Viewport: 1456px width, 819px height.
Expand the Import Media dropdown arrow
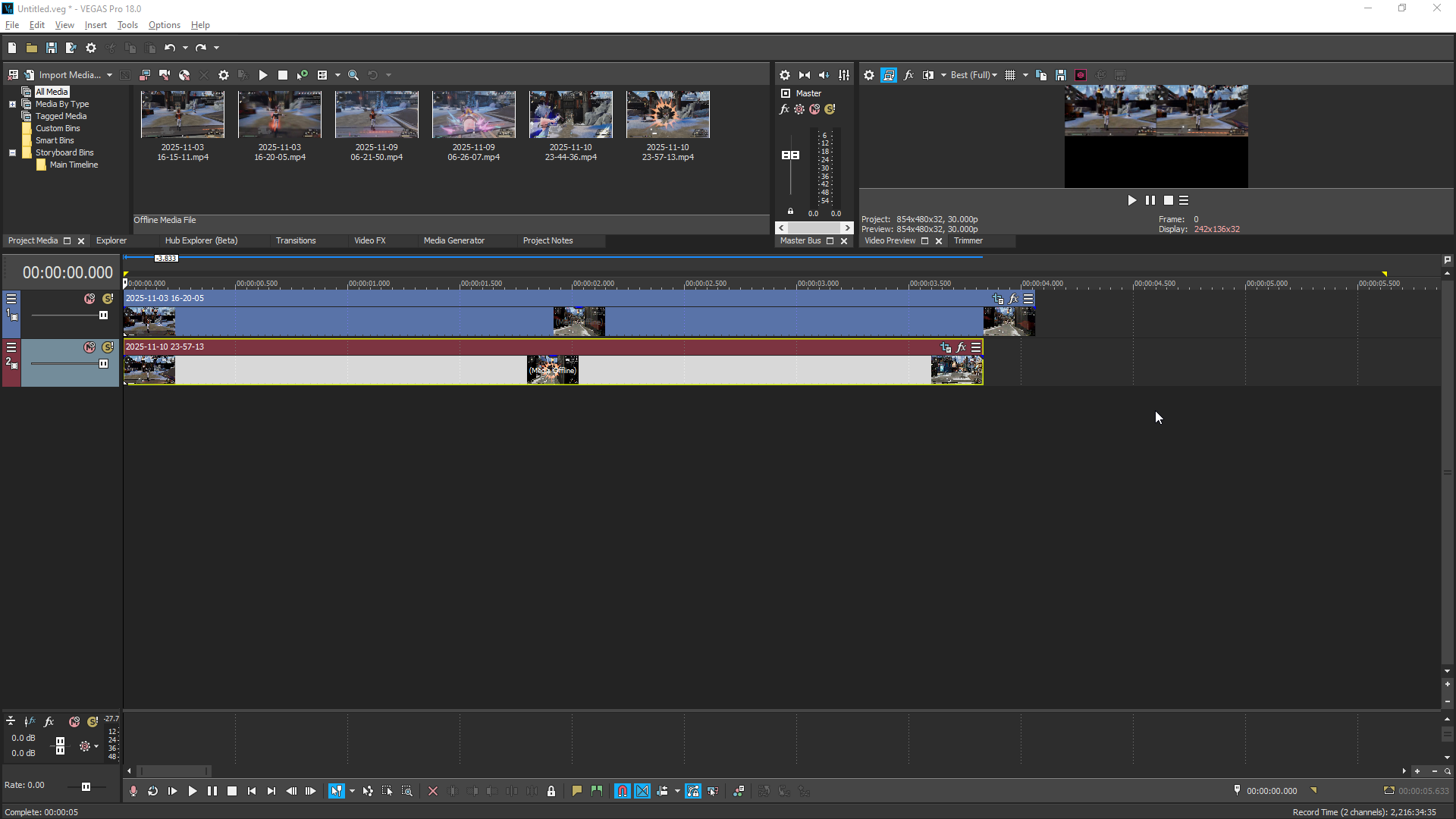[x=109, y=75]
